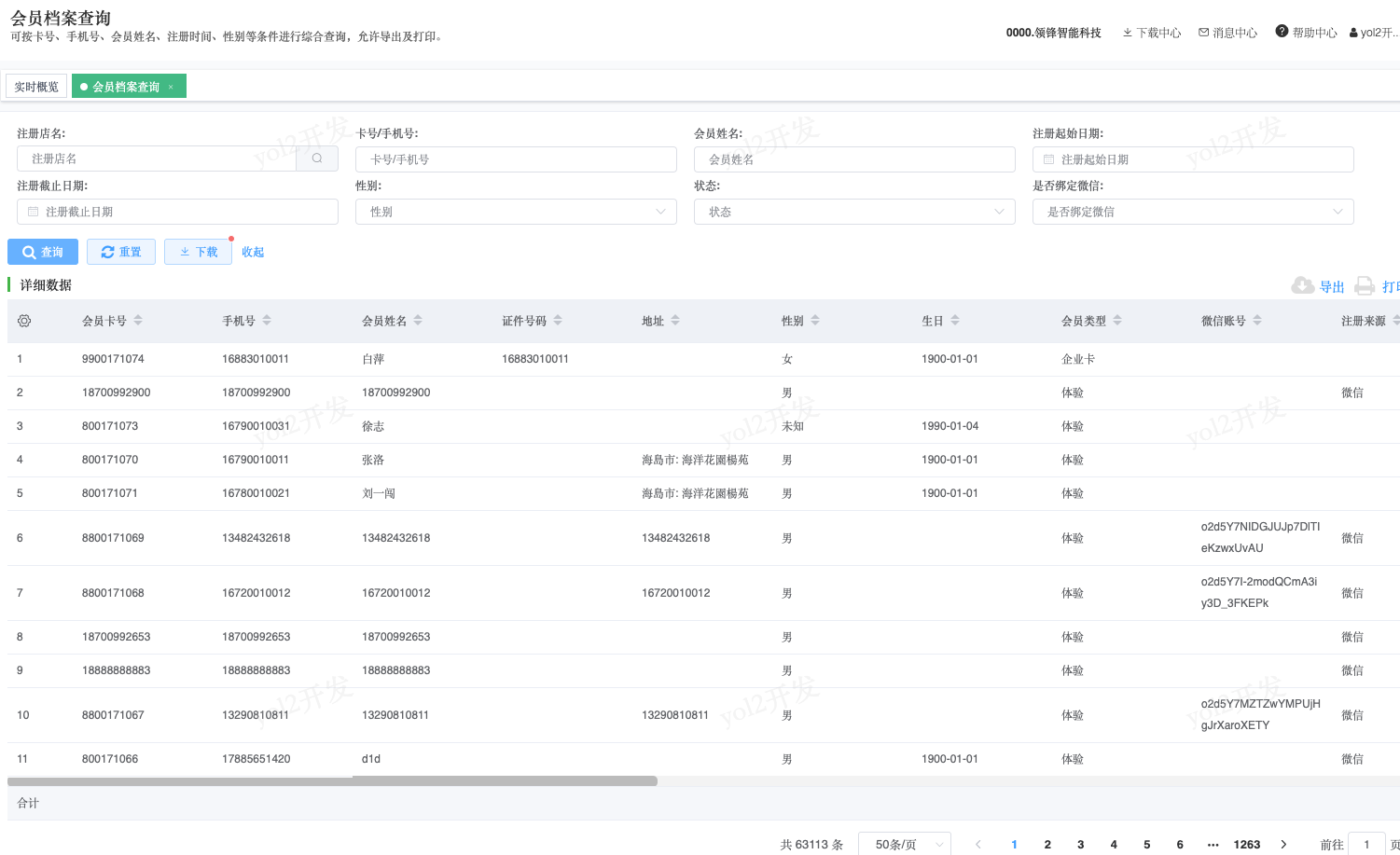Screen dimensions: 1400x855
Task: Click member name 白萍
Action: (x=373, y=359)
